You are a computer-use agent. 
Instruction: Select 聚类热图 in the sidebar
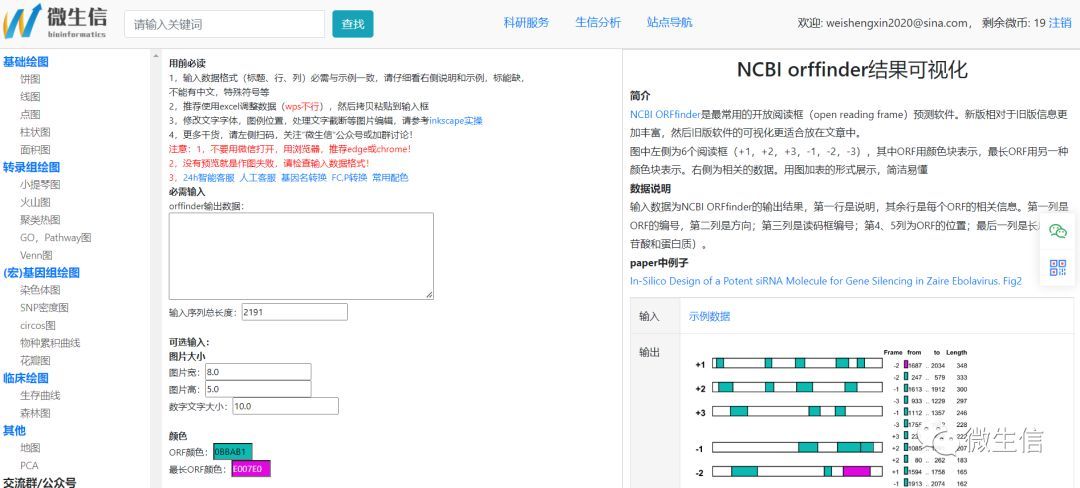pos(40,220)
